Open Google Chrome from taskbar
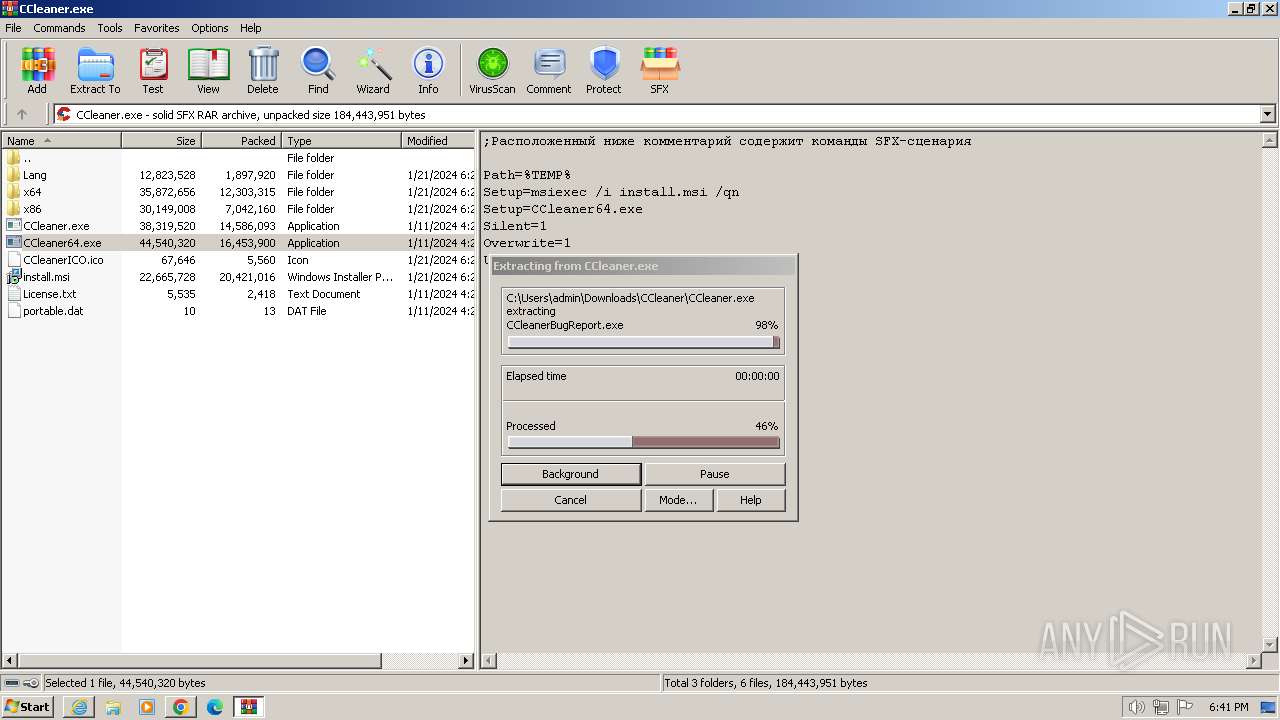Screen dimensions: 1280x720 point(181,707)
